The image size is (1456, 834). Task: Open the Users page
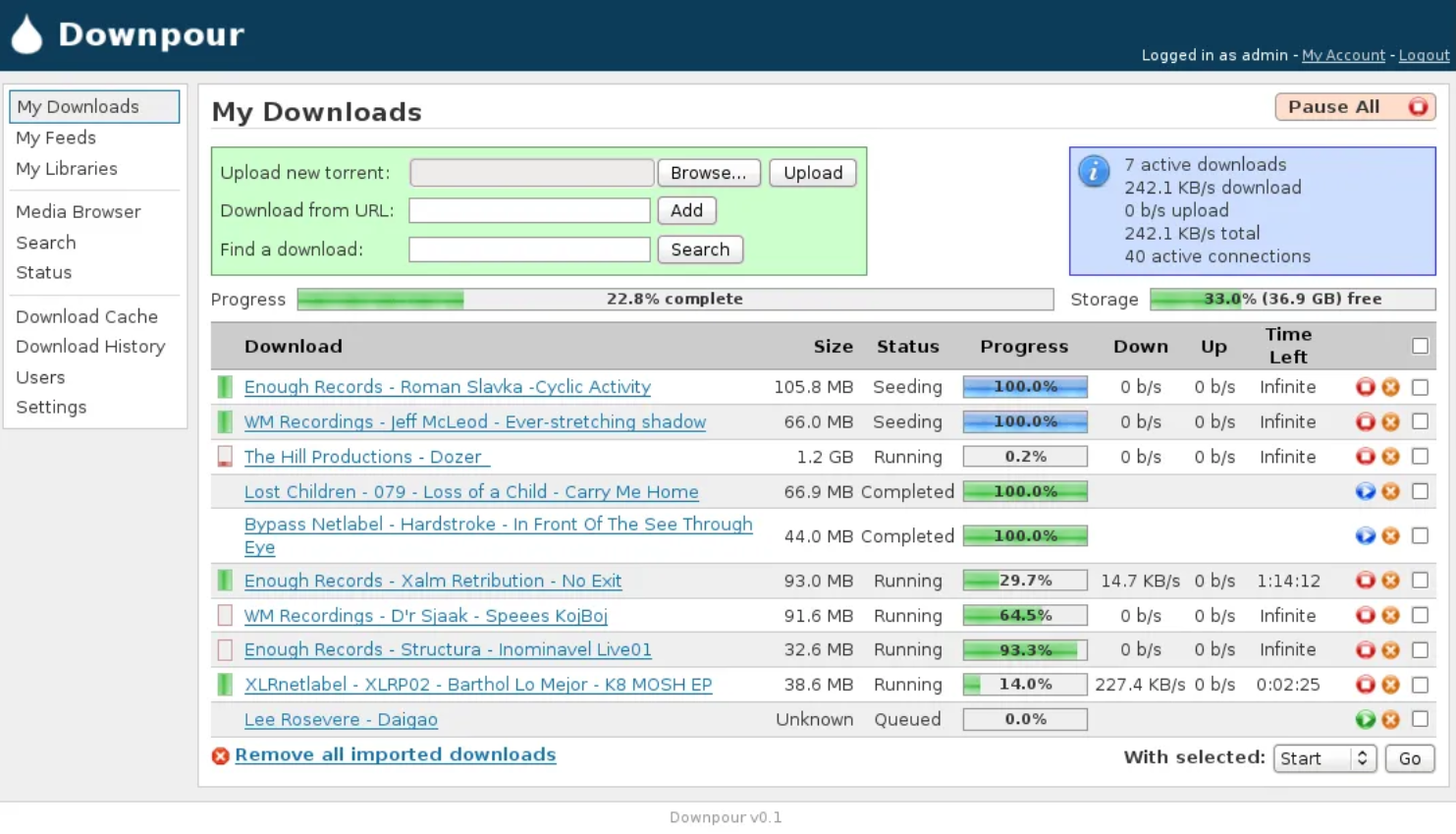point(40,377)
